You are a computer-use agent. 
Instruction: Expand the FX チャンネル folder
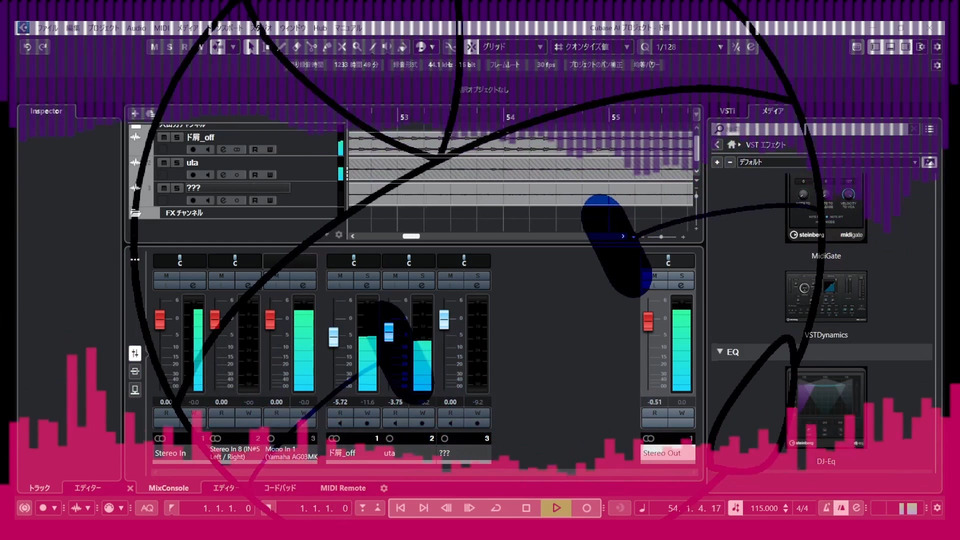135,213
